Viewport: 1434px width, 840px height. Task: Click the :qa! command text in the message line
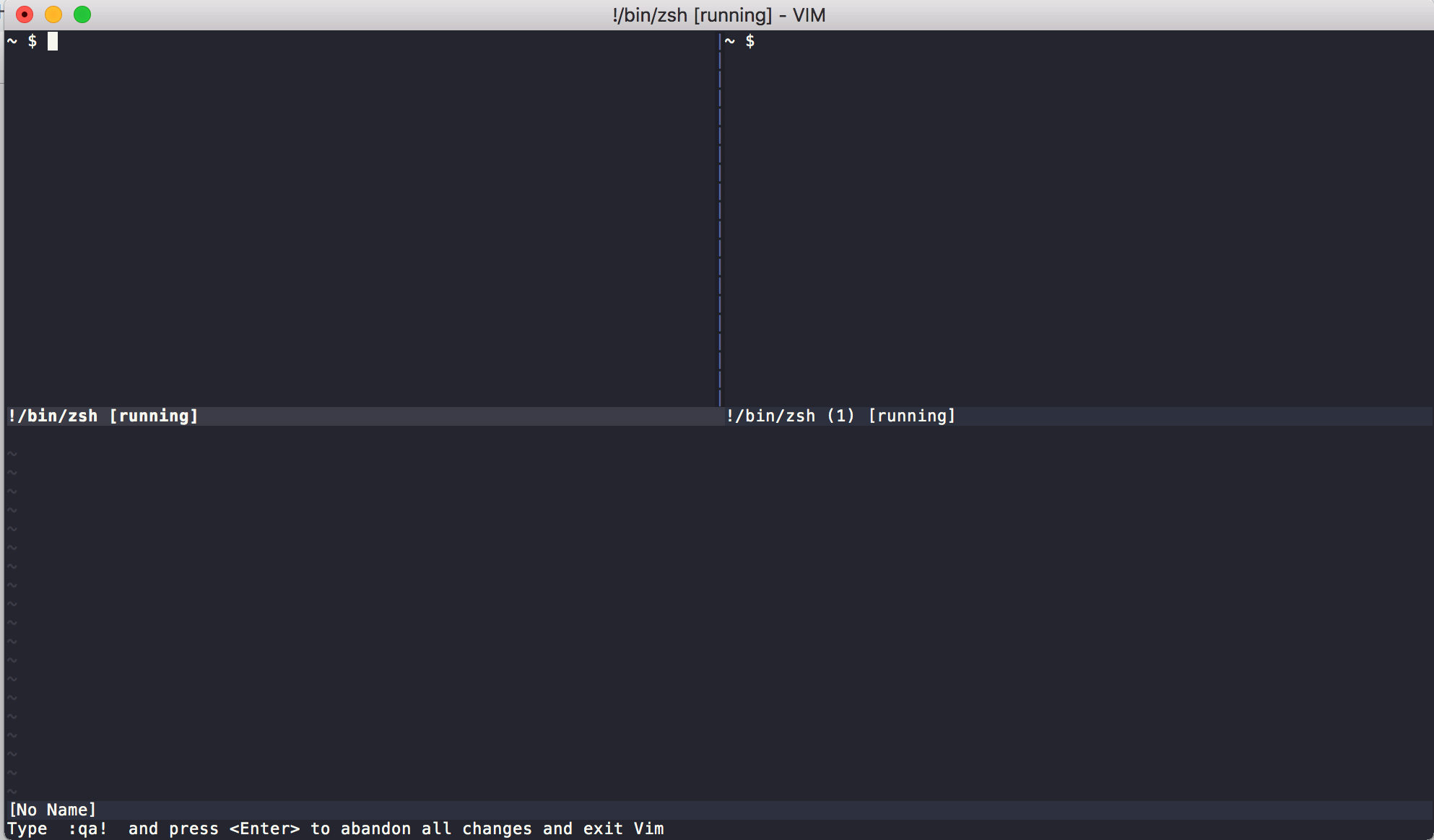click(90, 828)
